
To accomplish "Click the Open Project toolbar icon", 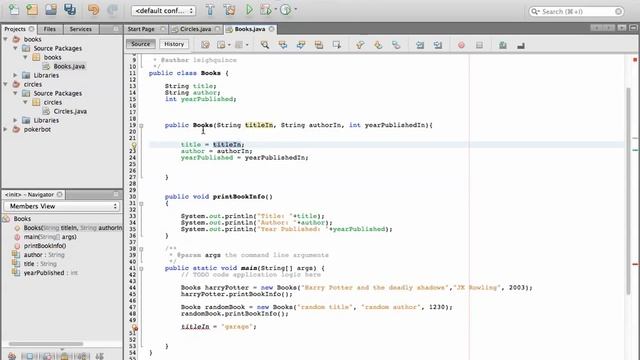I will pyautogui.click(x=51, y=9).
